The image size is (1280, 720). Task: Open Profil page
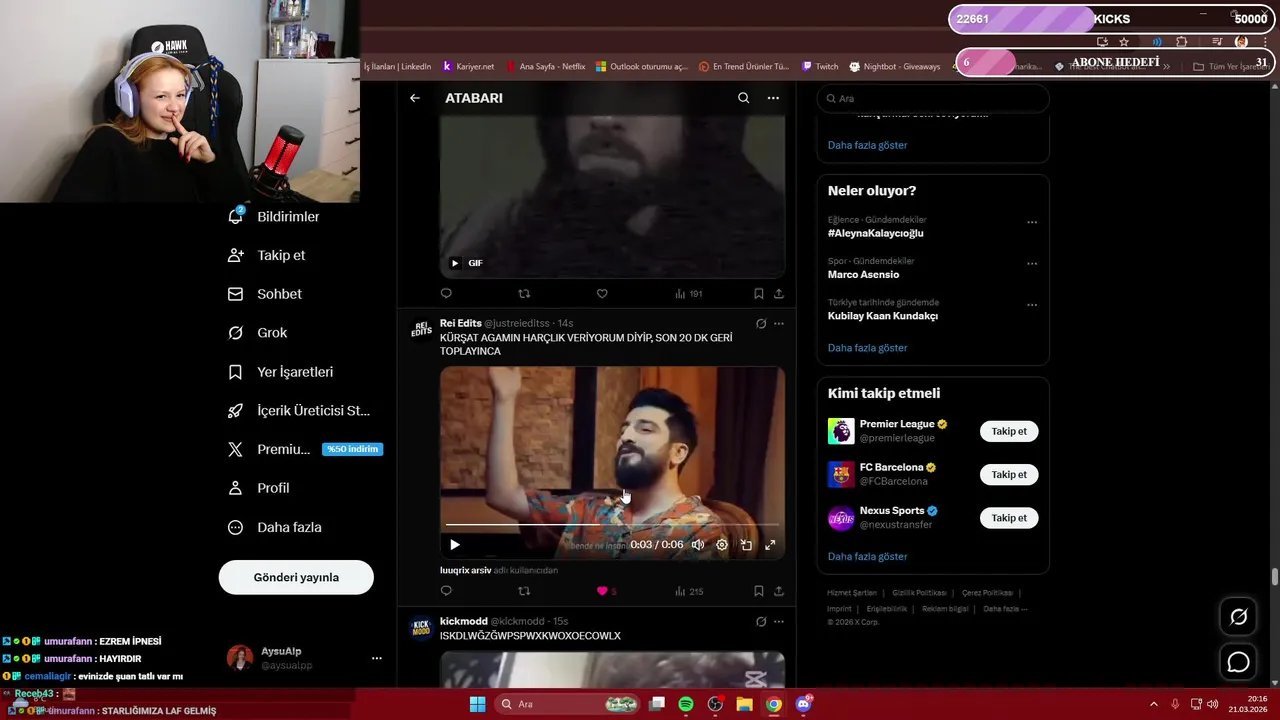(258, 488)
